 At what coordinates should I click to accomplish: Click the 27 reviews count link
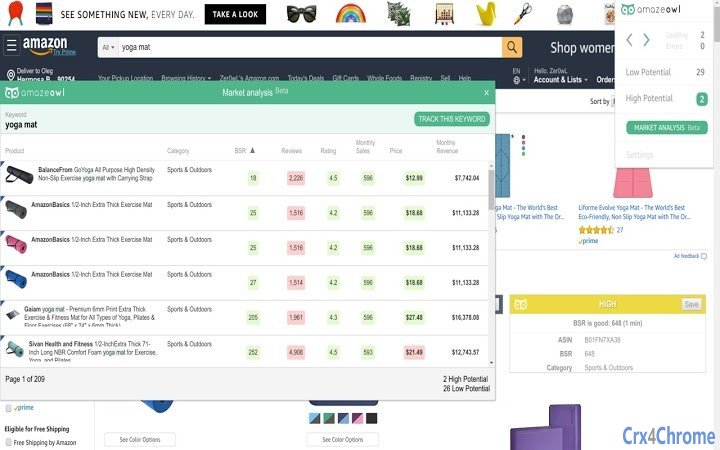620,230
